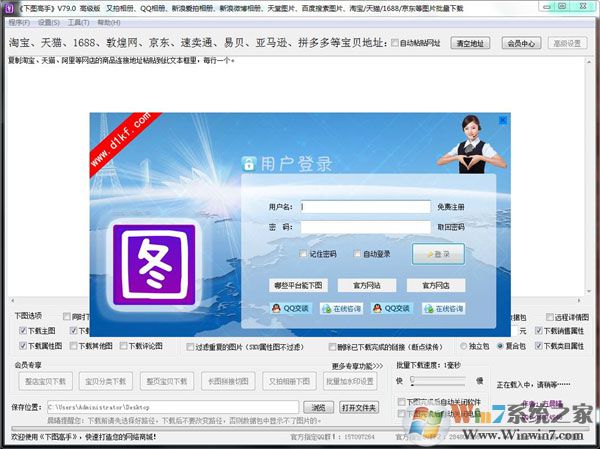
Task: Open 官方网店 from the login dialog
Action: pyautogui.click(x=435, y=285)
